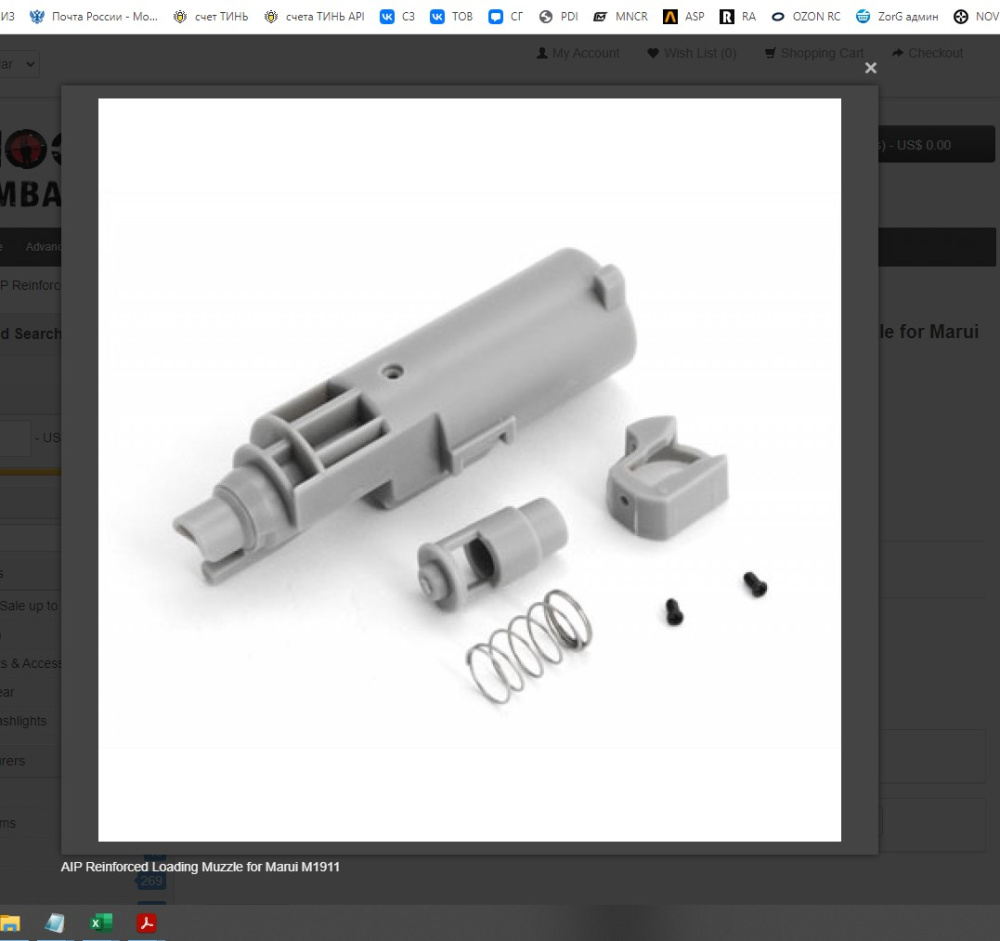
Task: Proceed to Checkout link
Action: (x=927, y=53)
